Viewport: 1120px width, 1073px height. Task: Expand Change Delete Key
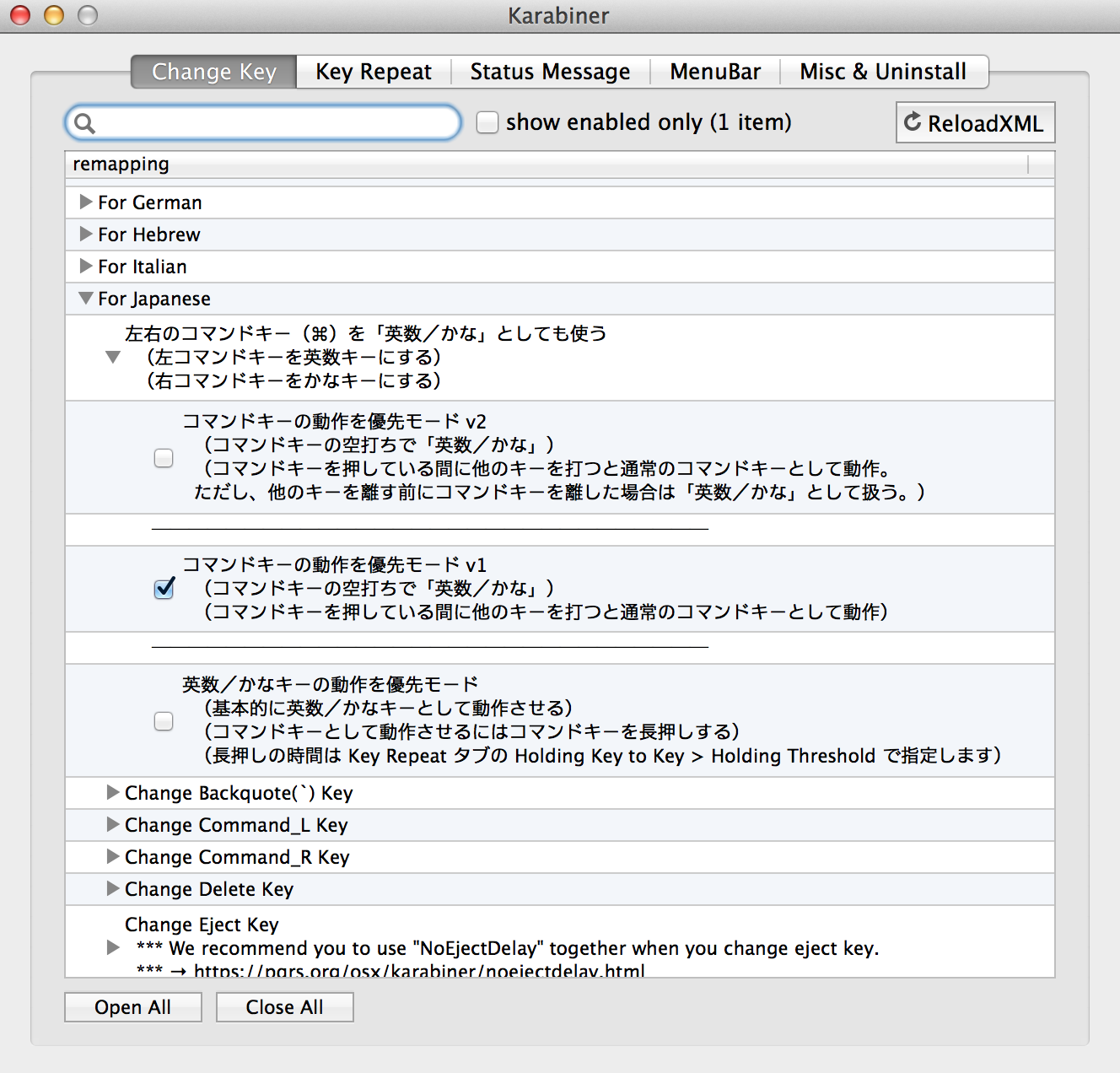[112, 888]
